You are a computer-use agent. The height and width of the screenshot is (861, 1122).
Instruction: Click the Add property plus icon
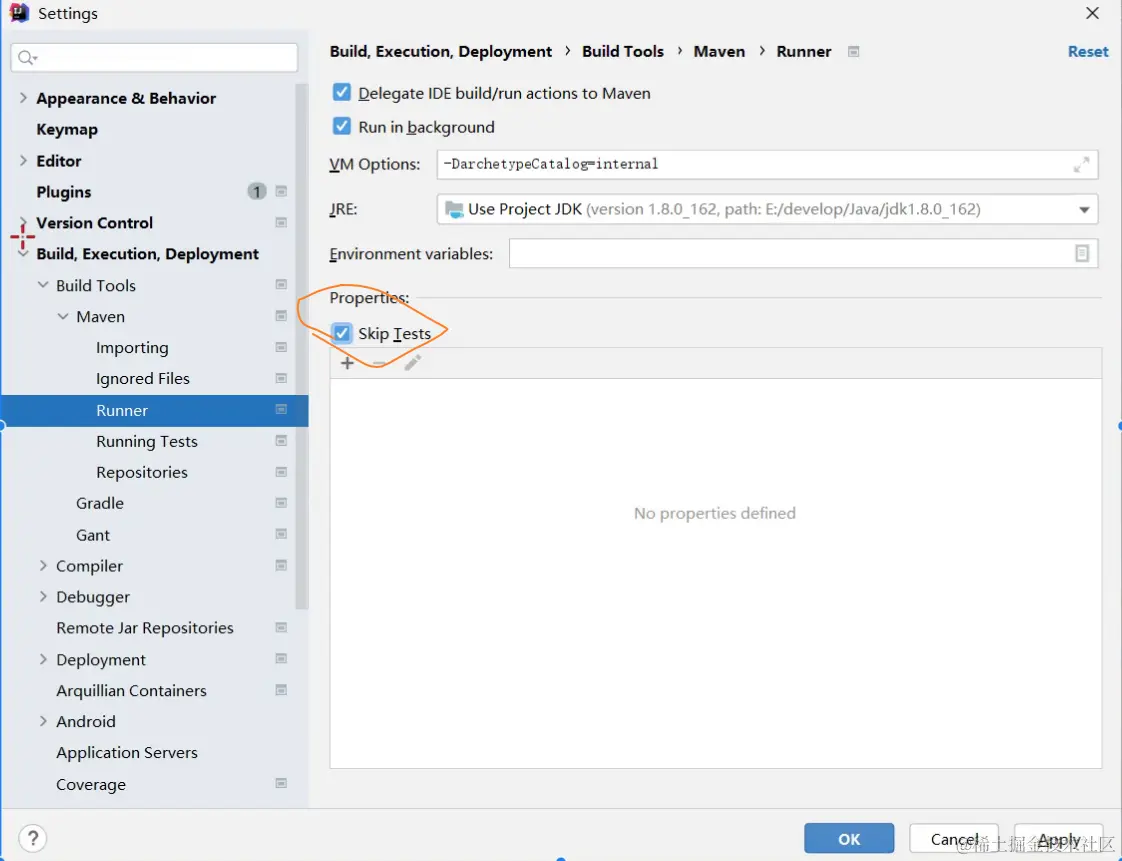coord(347,363)
